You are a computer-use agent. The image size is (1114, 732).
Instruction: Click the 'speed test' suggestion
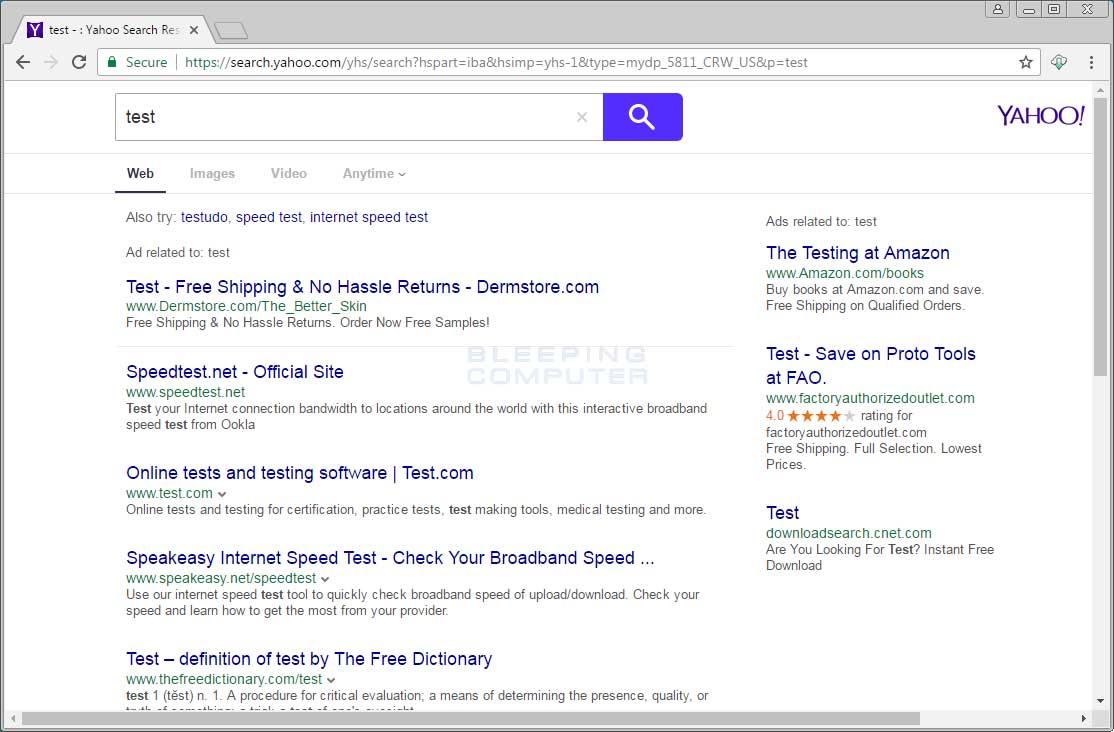coord(269,217)
